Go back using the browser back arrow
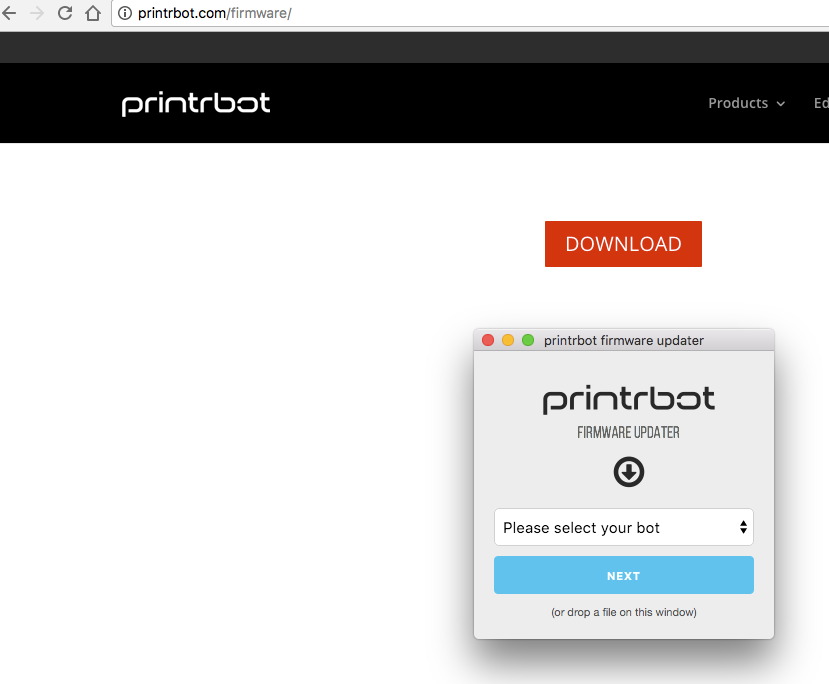Viewport: 829px width, 684px height. tap(8, 13)
